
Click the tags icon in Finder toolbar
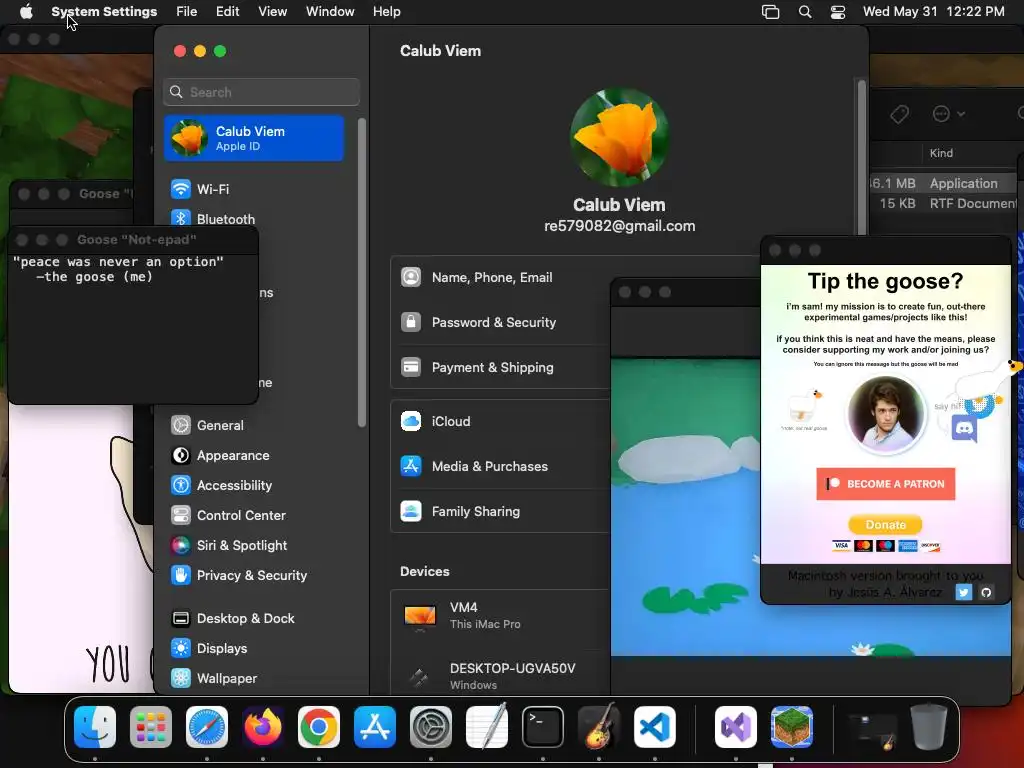pyautogui.click(x=899, y=114)
